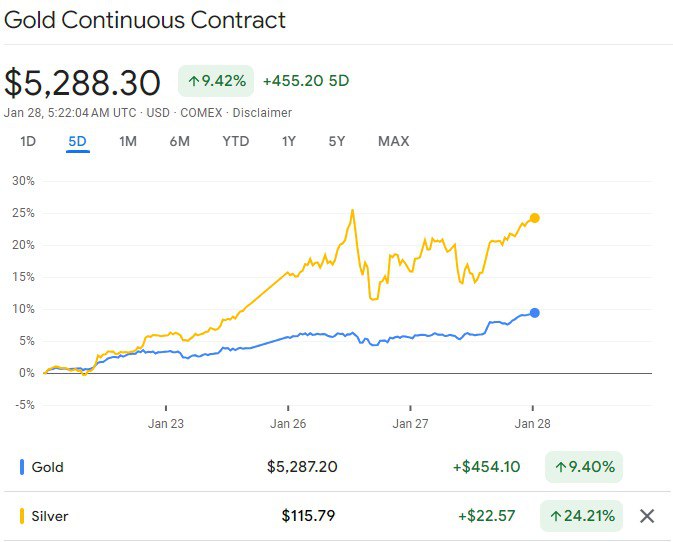
Task: Click the Gold 9.40% gain badge
Action: [584, 467]
